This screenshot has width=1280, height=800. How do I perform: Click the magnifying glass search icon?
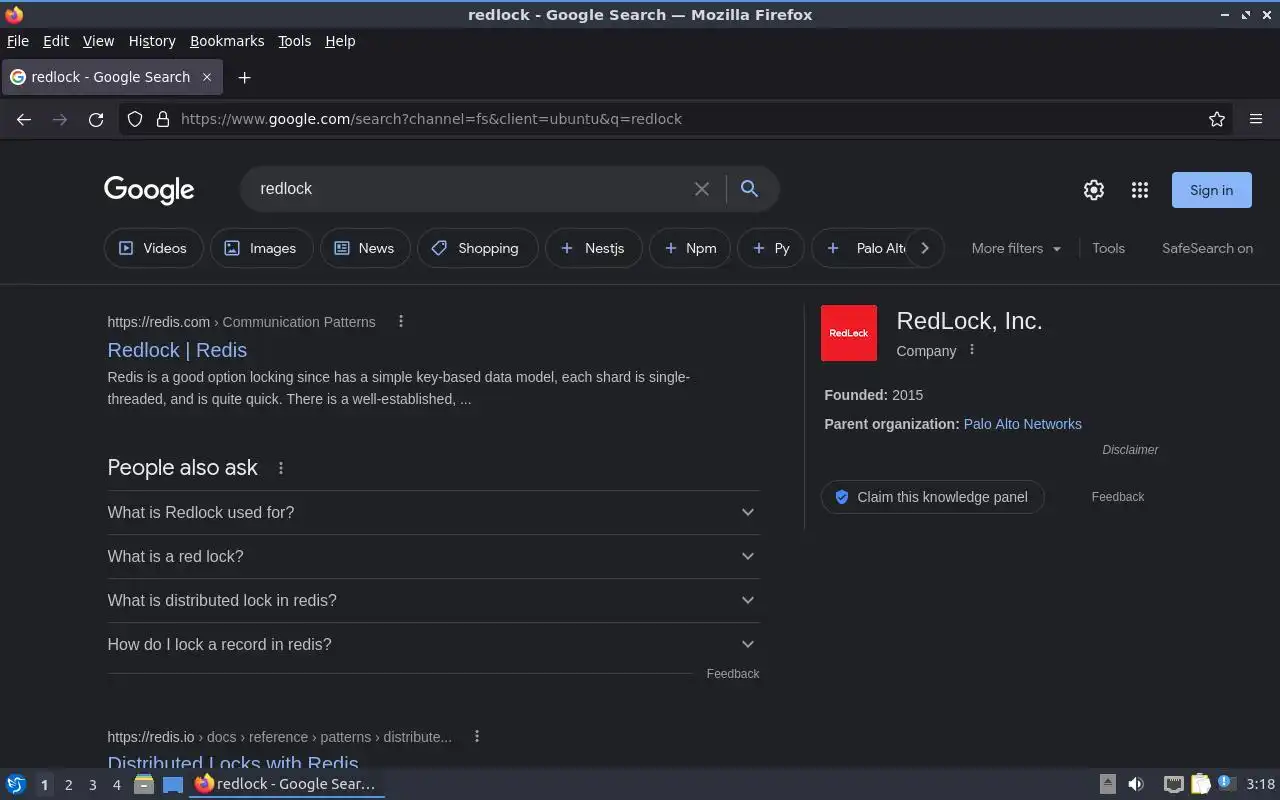[749, 188]
